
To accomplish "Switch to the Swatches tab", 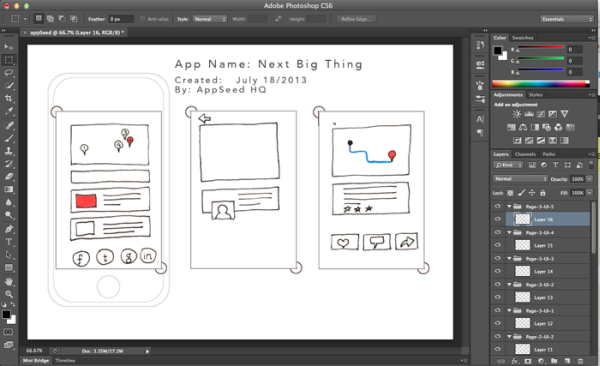I will (523, 38).
